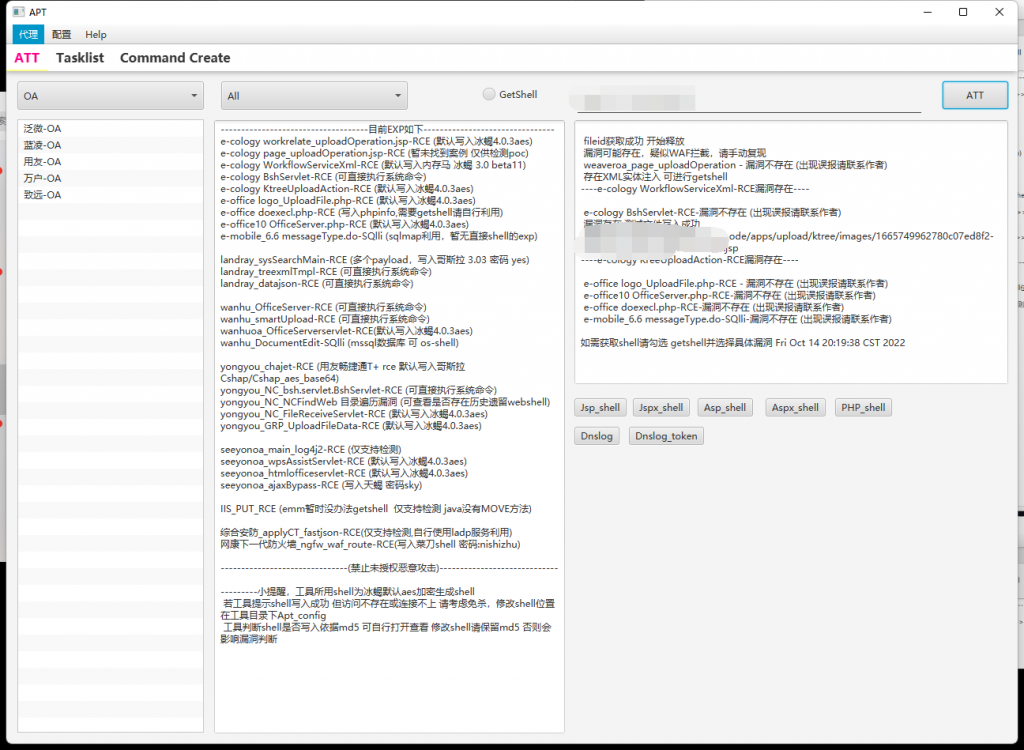Click wanhu_DocumentEdit-SQlli line

tap(340, 342)
